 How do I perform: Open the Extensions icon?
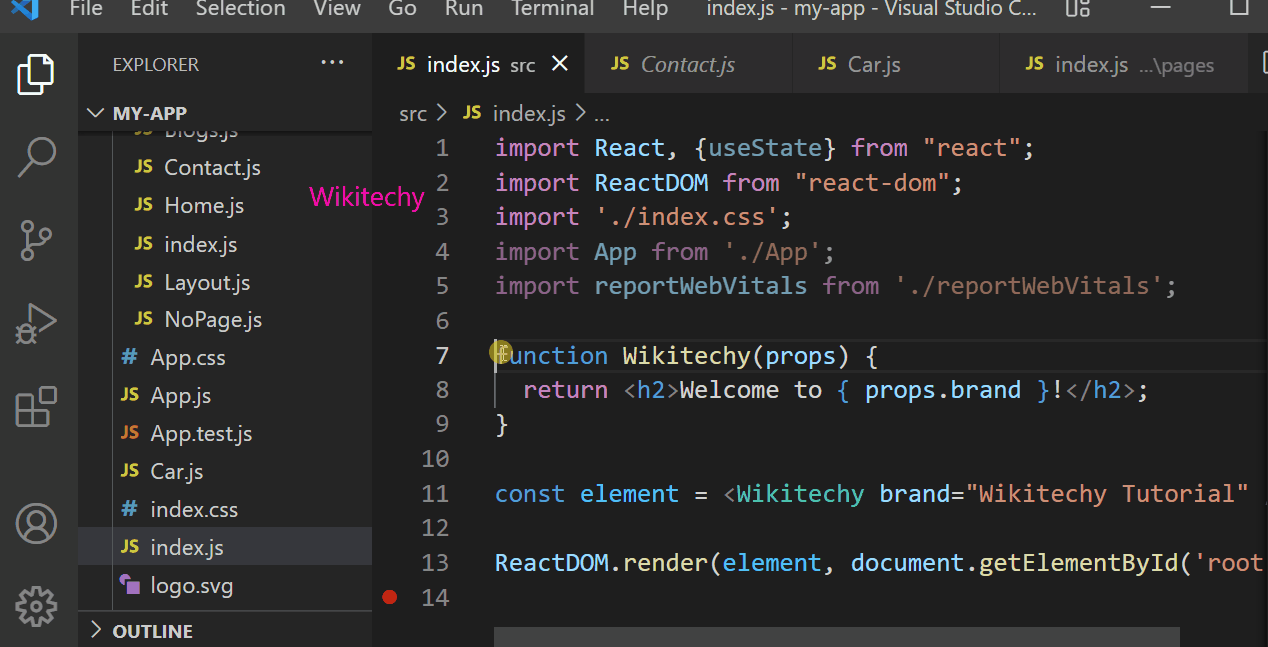click(x=36, y=406)
